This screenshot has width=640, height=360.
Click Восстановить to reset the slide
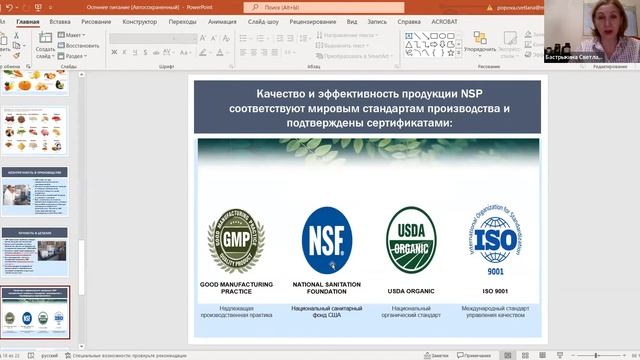(78, 46)
